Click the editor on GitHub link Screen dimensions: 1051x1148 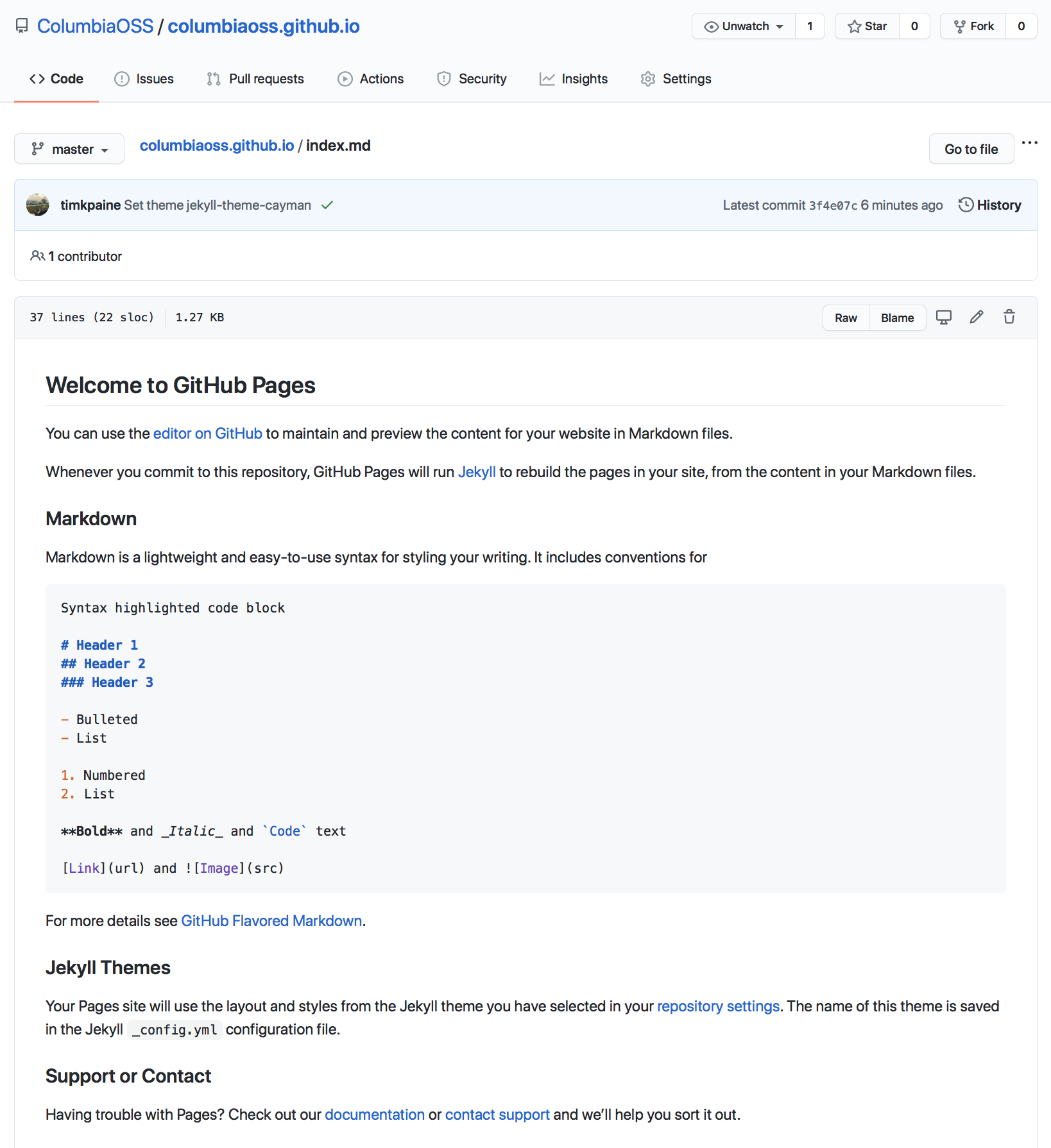coord(208,434)
